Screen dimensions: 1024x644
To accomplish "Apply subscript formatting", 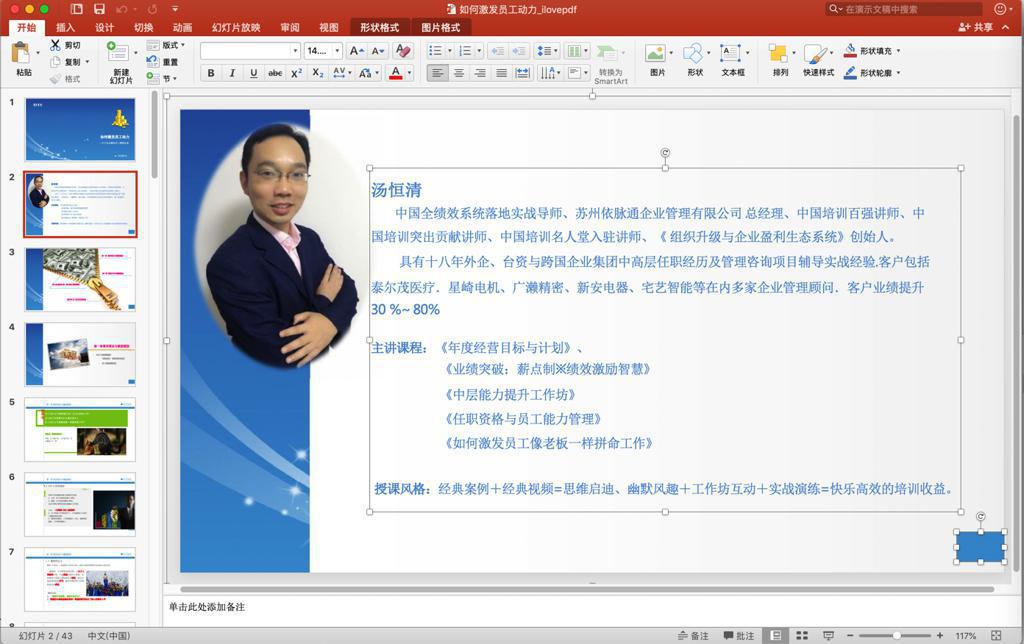I will tap(318, 73).
